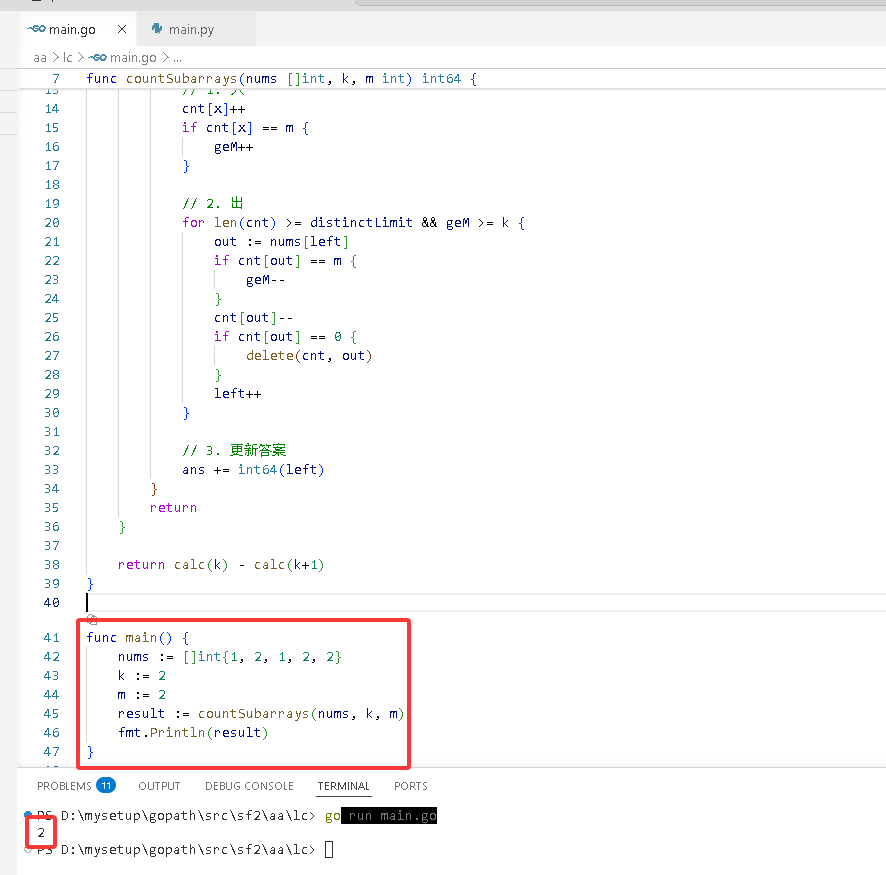Expand the aa folder breadcrumb

coord(40,58)
